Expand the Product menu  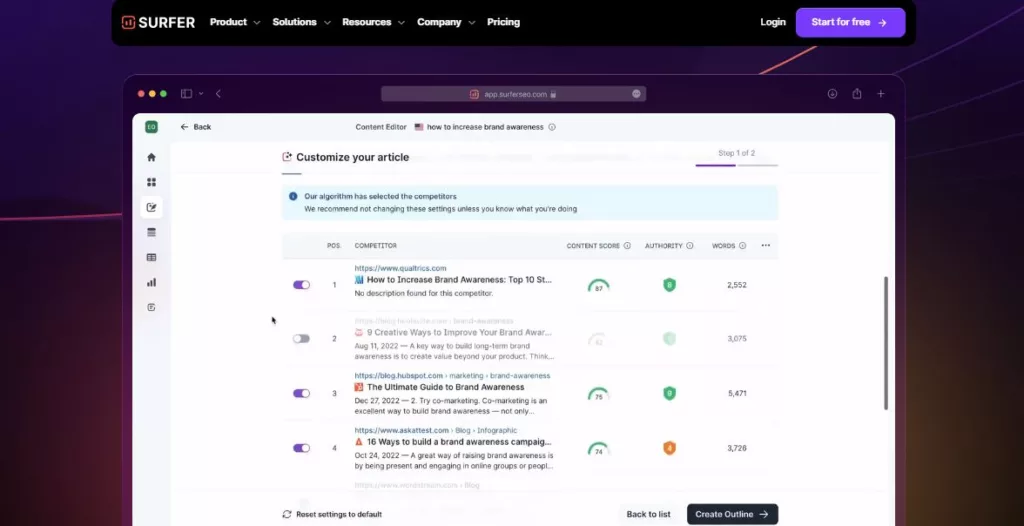tap(234, 22)
